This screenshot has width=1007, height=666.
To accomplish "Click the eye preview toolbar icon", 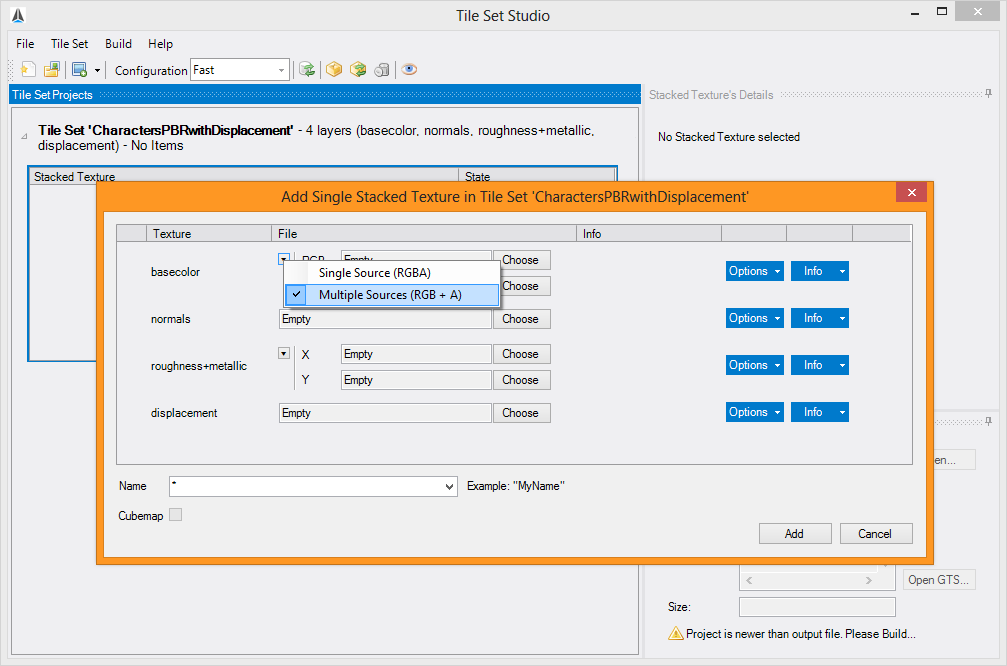I will pyautogui.click(x=409, y=69).
